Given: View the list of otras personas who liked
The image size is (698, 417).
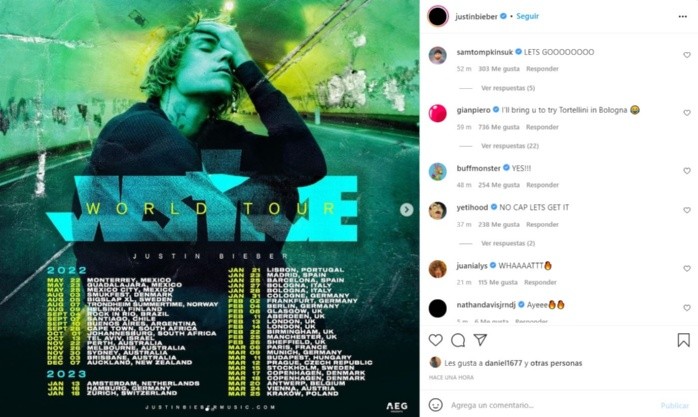Looking at the screenshot, I should pos(556,363).
